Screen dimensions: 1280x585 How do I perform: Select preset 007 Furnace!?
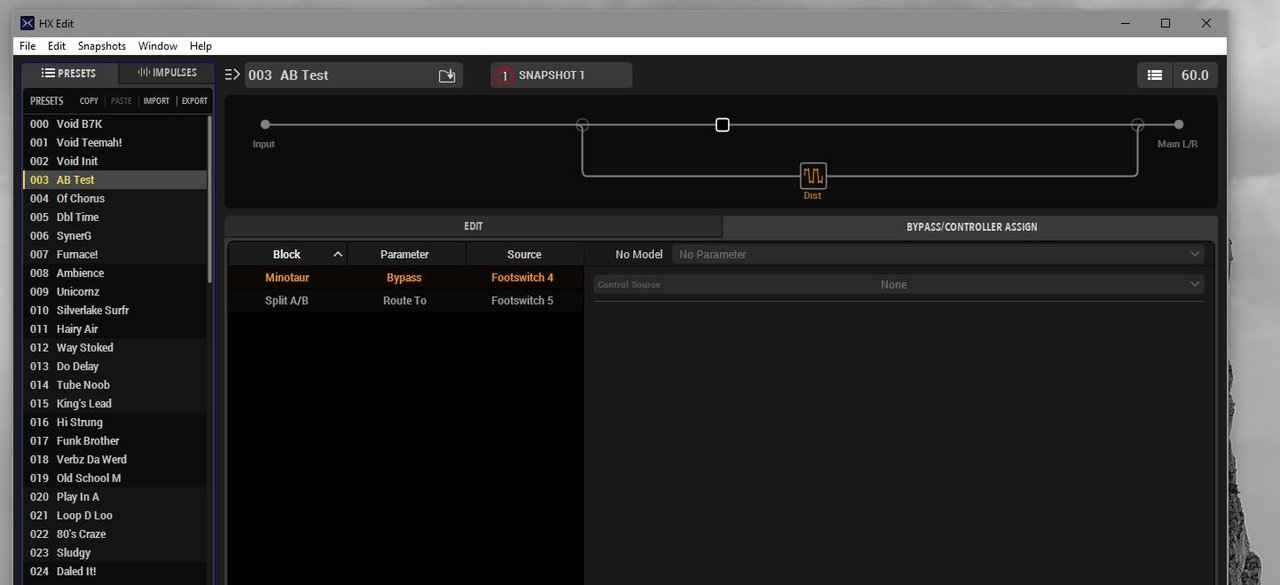(115, 255)
